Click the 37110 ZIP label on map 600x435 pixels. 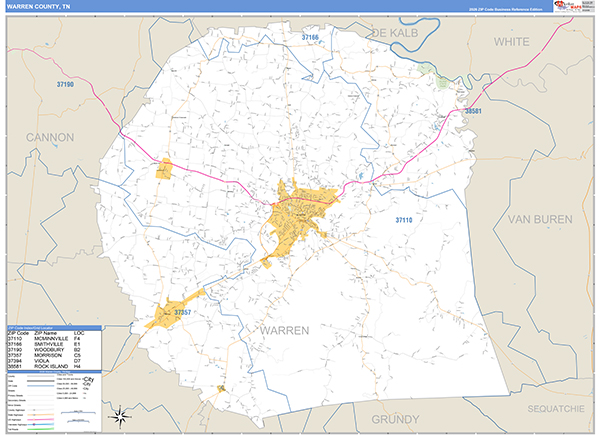pos(404,220)
